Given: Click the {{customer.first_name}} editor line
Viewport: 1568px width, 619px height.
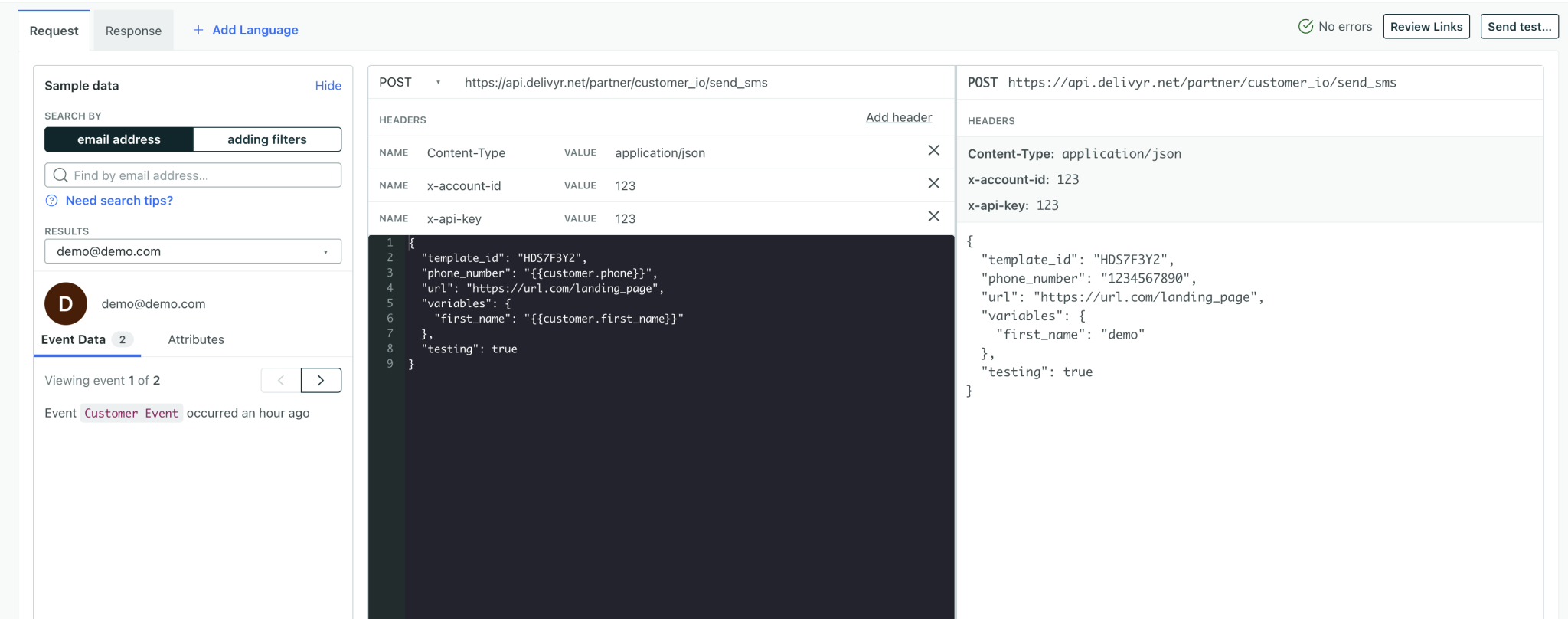Looking at the screenshot, I should point(558,319).
